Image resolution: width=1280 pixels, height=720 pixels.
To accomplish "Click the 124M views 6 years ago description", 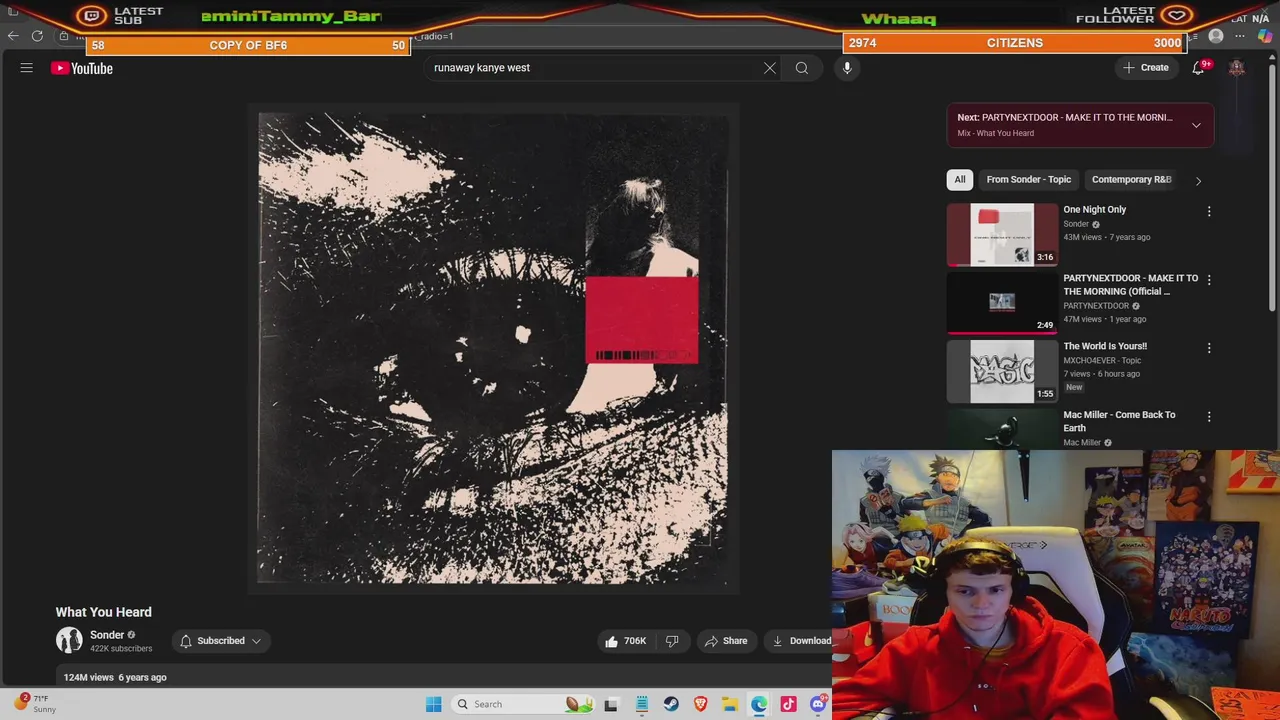I will (x=115, y=678).
